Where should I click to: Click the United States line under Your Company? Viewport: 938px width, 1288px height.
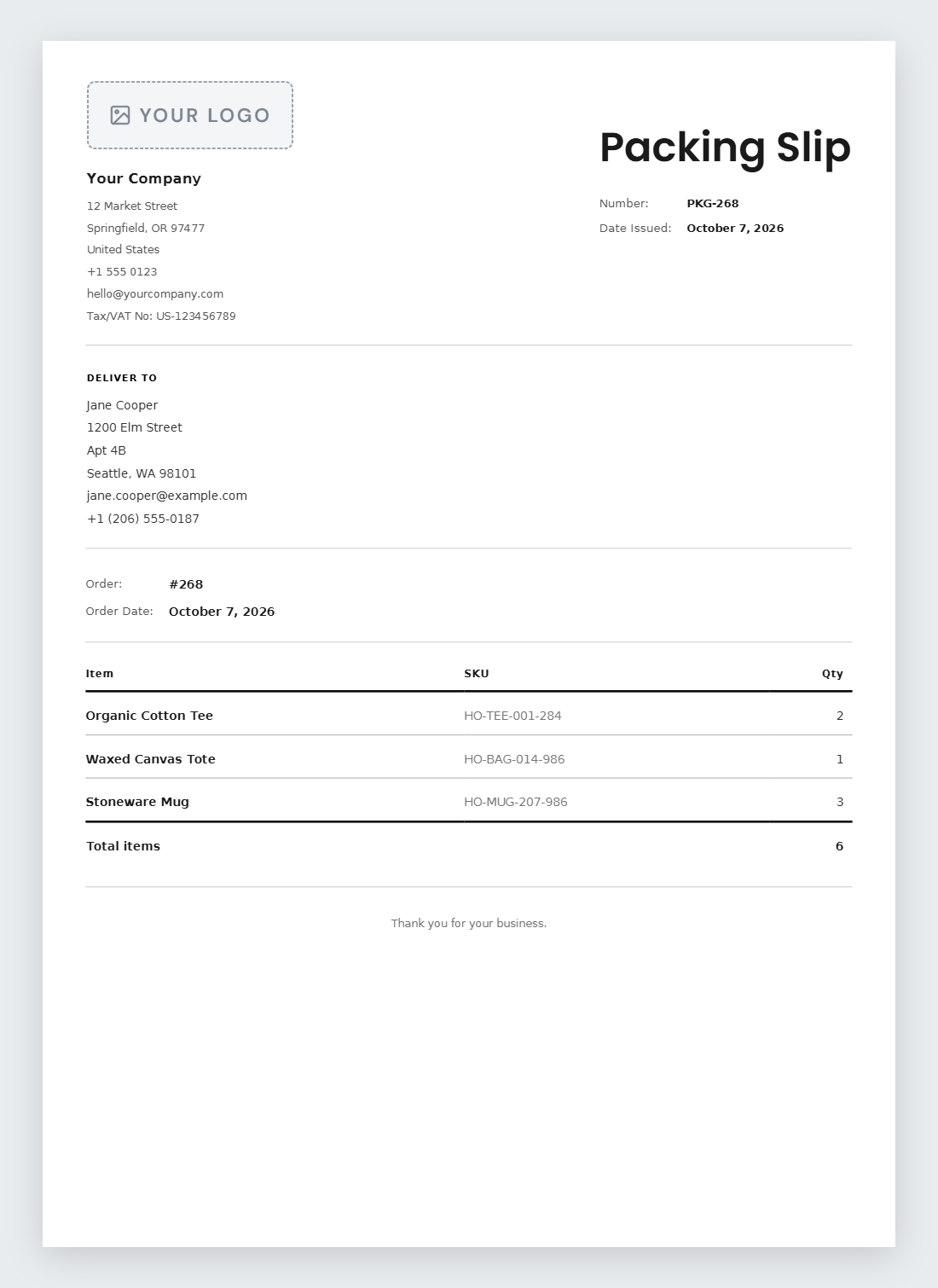click(123, 250)
